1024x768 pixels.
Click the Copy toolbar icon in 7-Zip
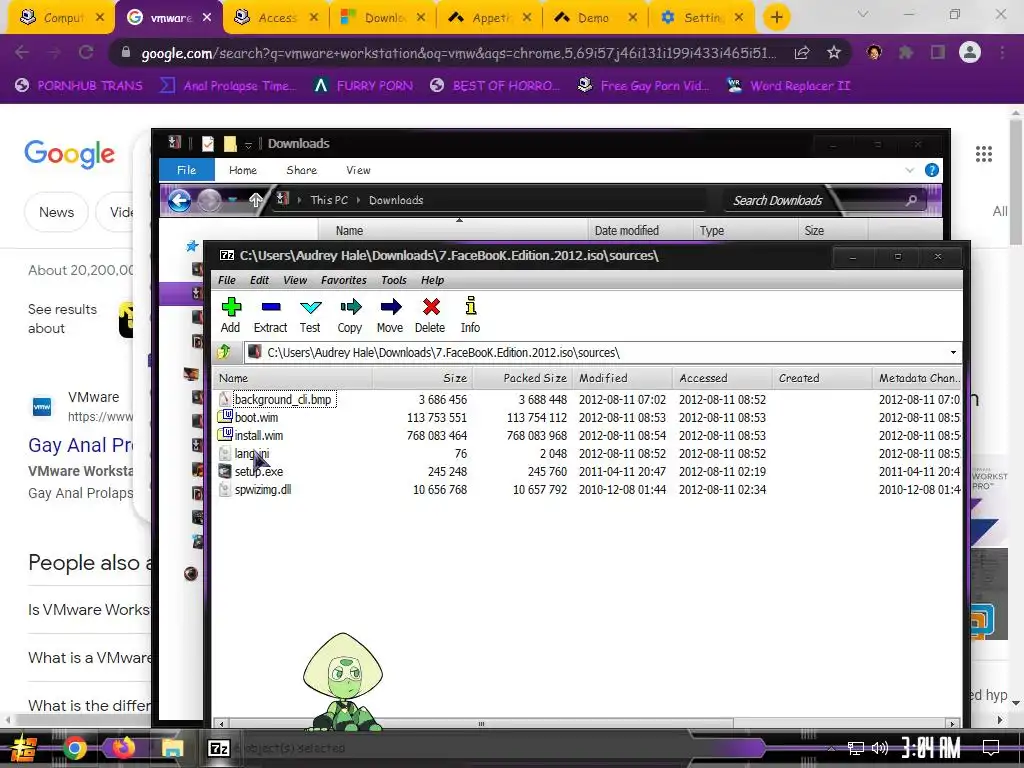coord(350,315)
